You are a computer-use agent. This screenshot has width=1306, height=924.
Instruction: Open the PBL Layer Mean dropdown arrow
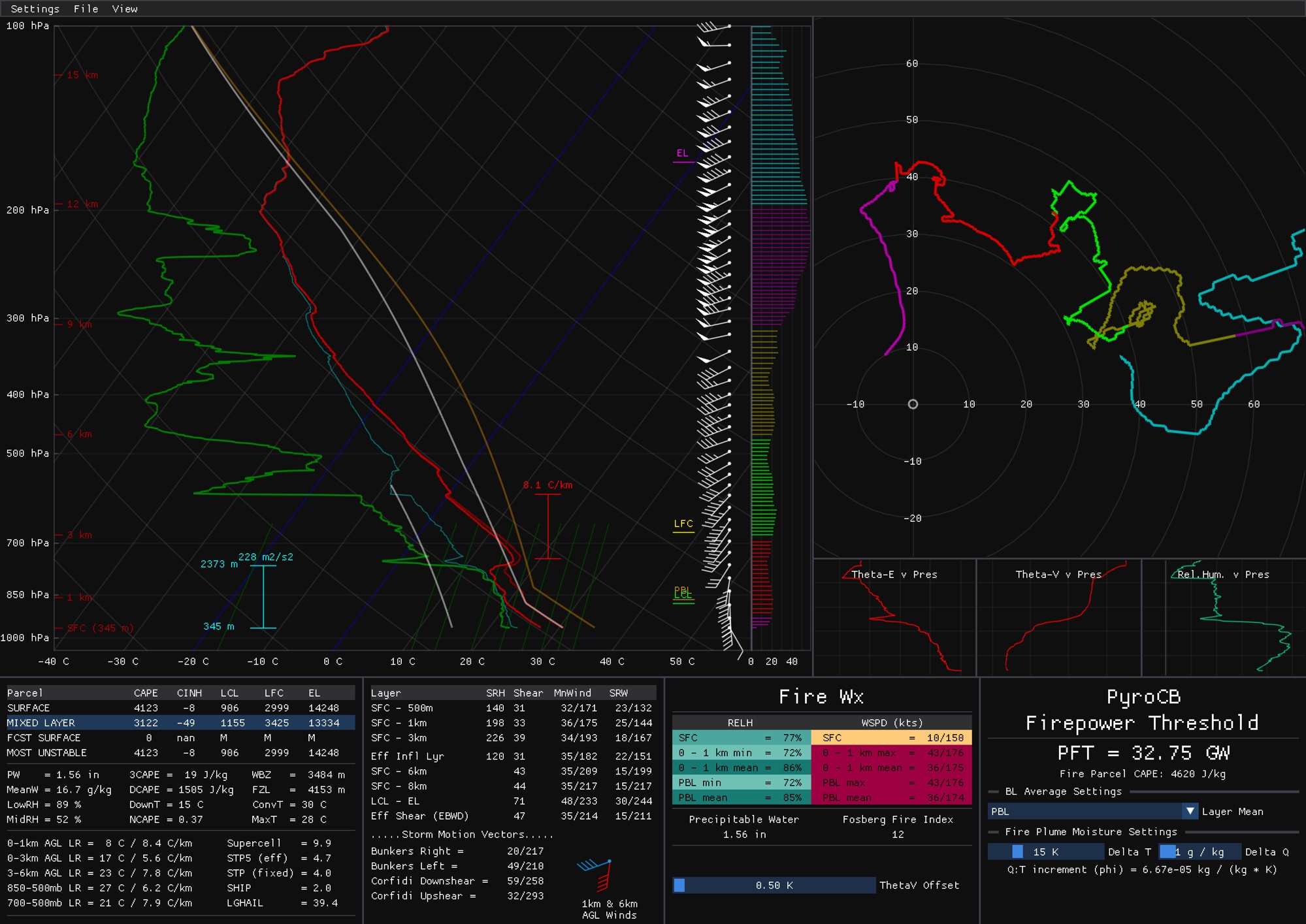coord(1190,811)
